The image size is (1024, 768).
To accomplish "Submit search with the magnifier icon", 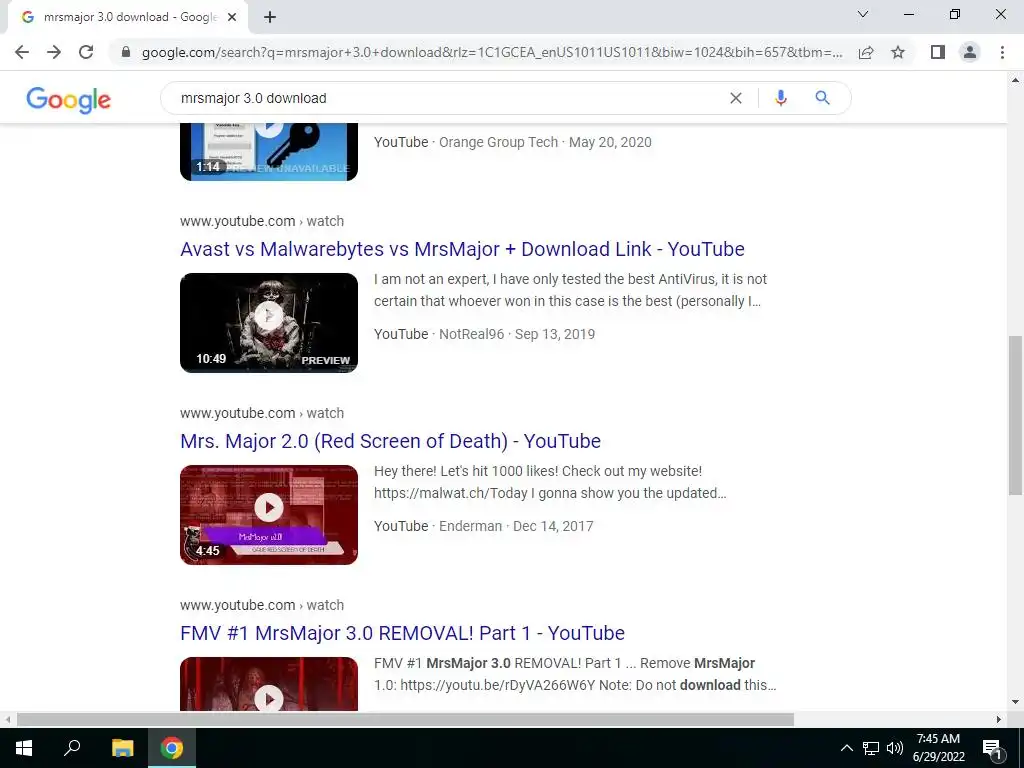I will [x=822, y=98].
